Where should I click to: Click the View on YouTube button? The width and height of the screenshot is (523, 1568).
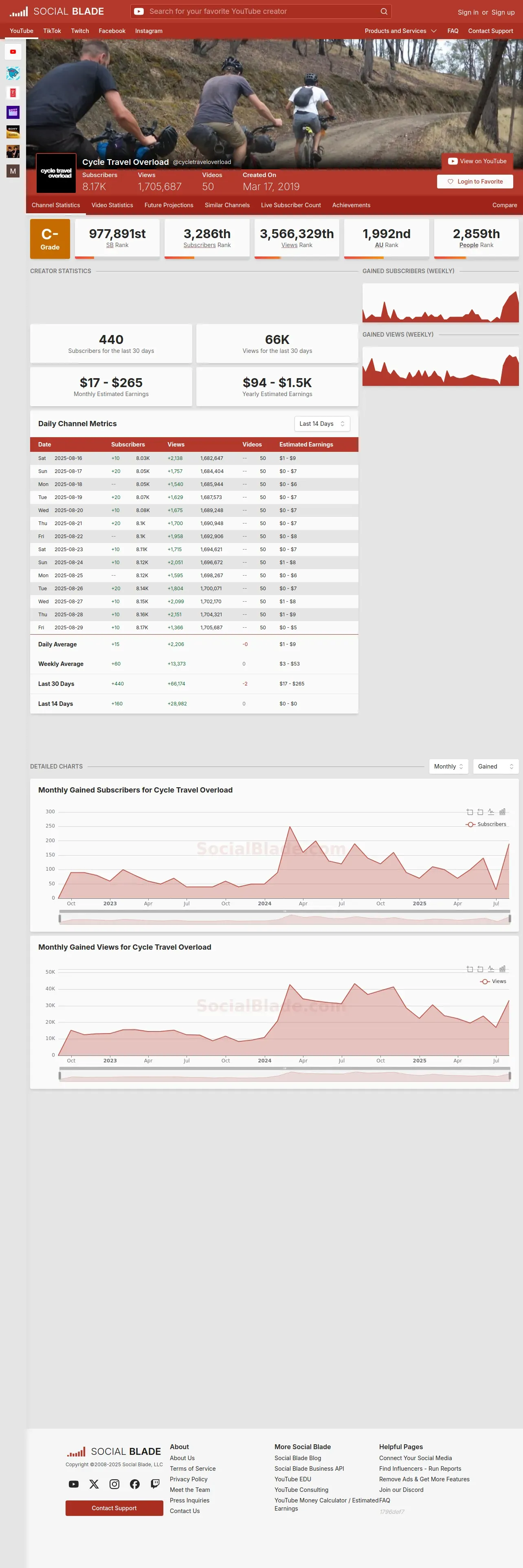click(477, 161)
